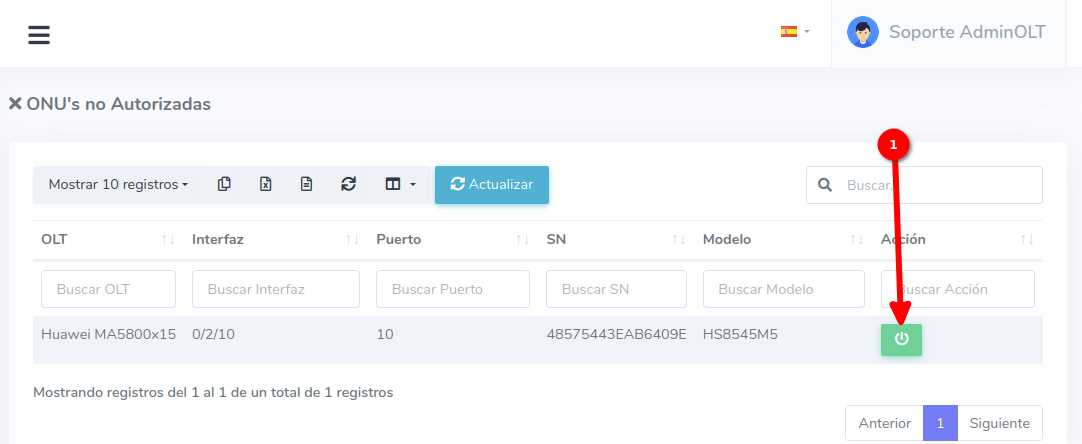Click the Soporte AdminOLT user avatar
The width and height of the screenshot is (1082, 444).
click(862, 32)
